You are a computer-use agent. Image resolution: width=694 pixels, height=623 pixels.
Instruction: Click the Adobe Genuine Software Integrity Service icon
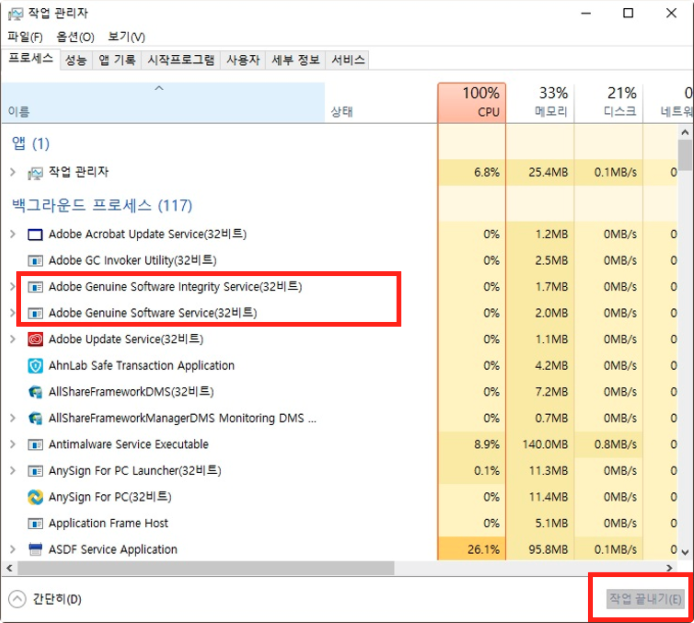click(35, 287)
